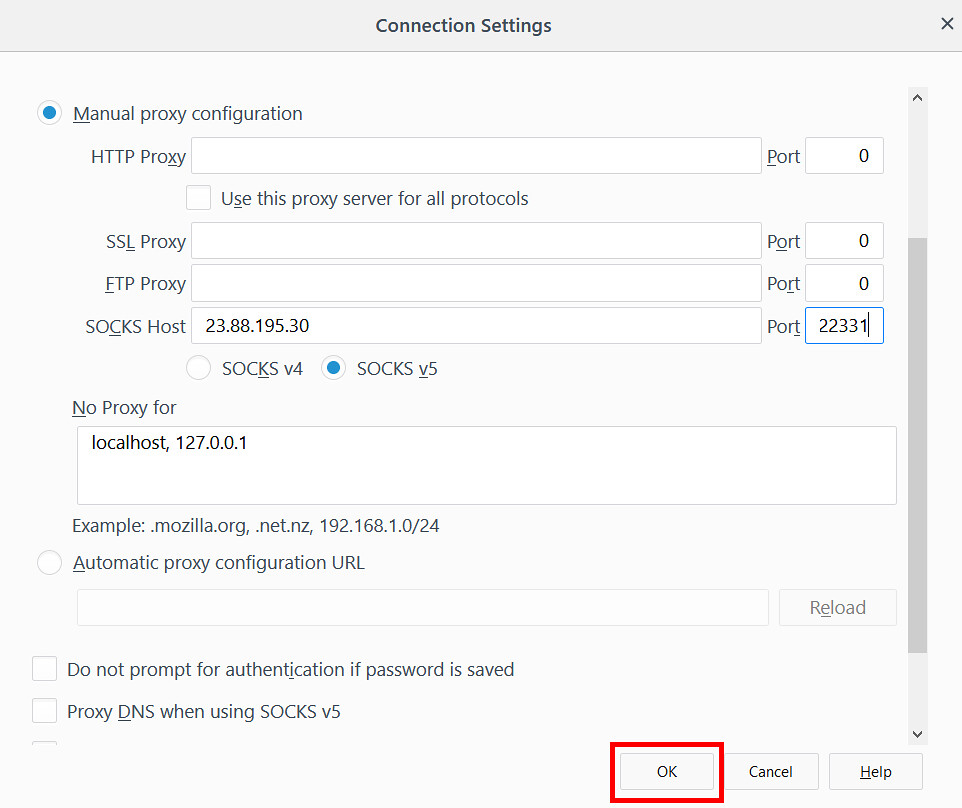Viewport: 962px width, 808px height.
Task: Close the Connection Settings dialog
Action: click(947, 24)
